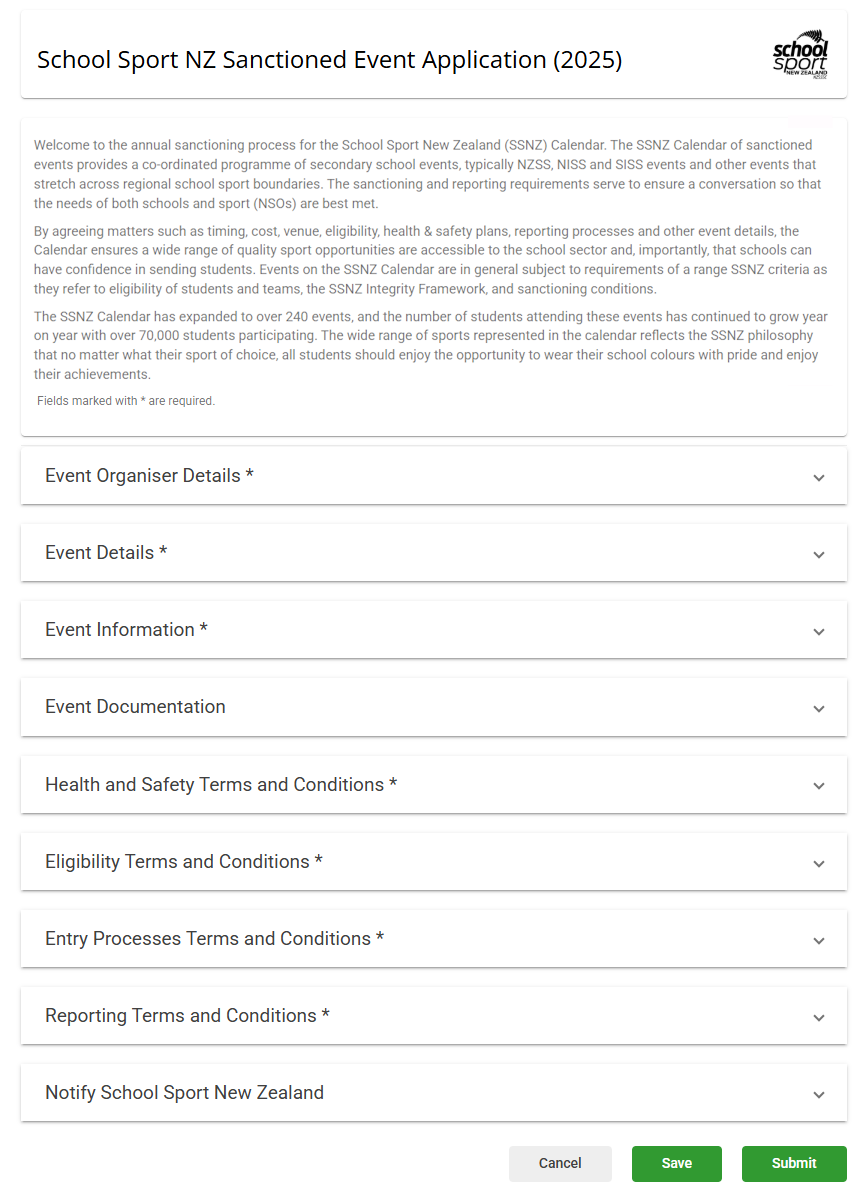
Task: Open Event Information section chevron
Action: tap(819, 632)
